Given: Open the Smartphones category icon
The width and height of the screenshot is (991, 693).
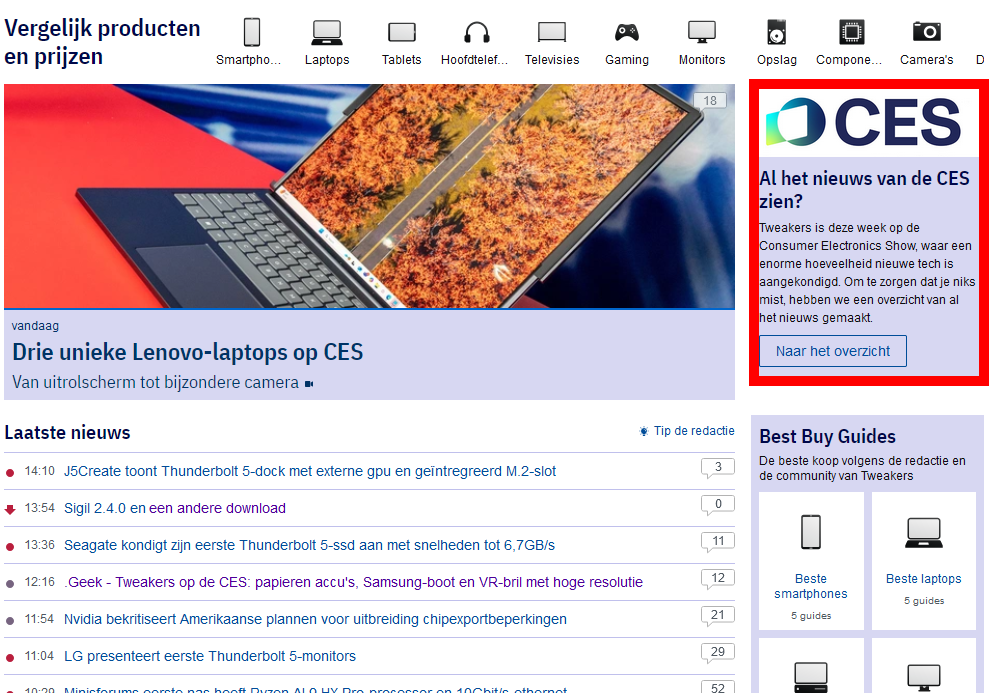Looking at the screenshot, I should click(x=252, y=32).
